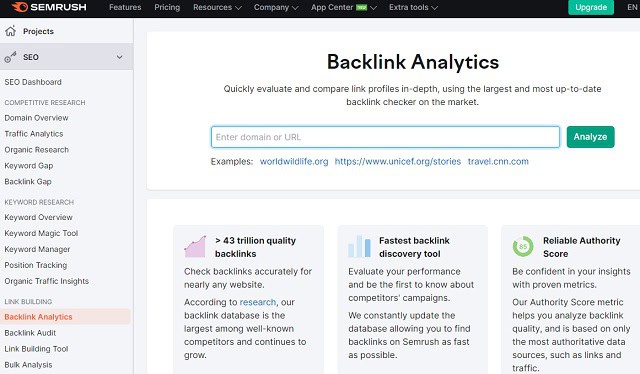Open the Extra tools dropdown
The image size is (640, 374).
click(x=413, y=7)
